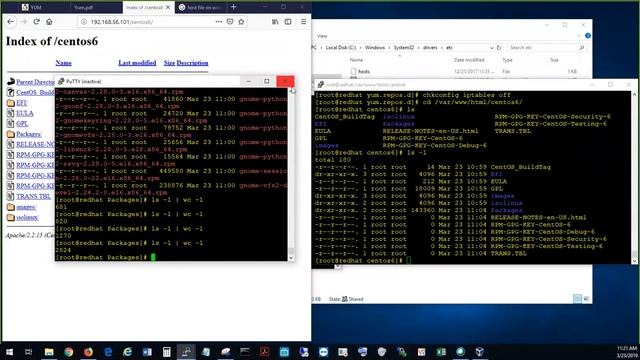This screenshot has height=360, width=640.
Task: Toggle the Firefox sidebar view
Action: [288, 22]
